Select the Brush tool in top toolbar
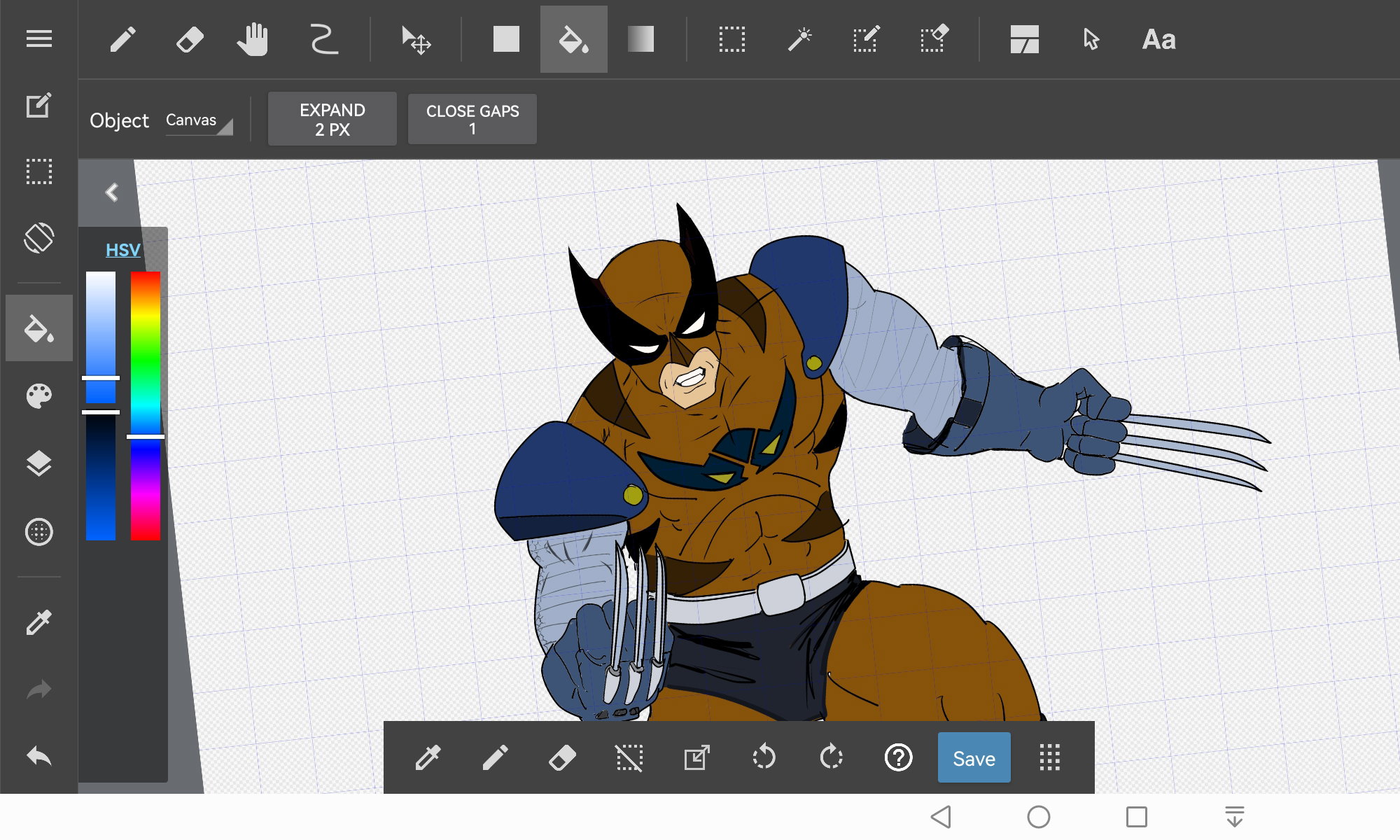1400x840 pixels. 123,39
